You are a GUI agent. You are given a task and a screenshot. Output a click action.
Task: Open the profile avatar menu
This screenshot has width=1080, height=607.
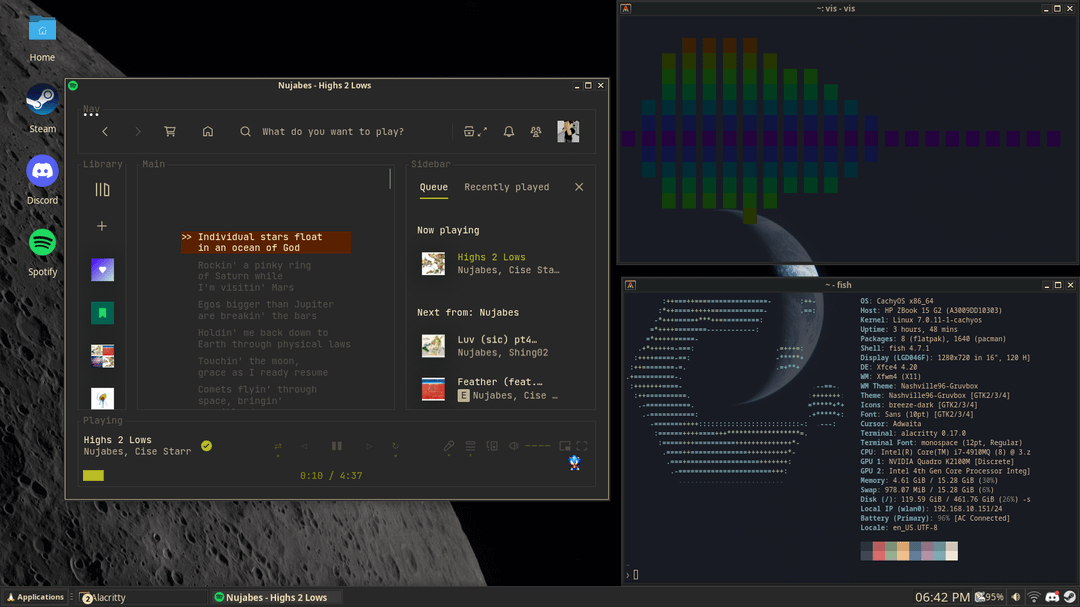(x=568, y=132)
